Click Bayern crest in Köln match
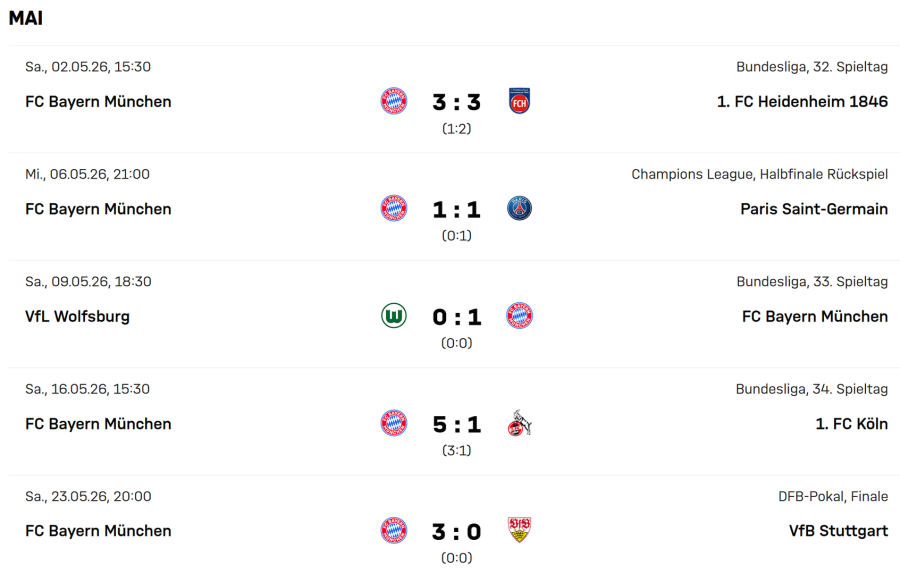 pyautogui.click(x=394, y=423)
